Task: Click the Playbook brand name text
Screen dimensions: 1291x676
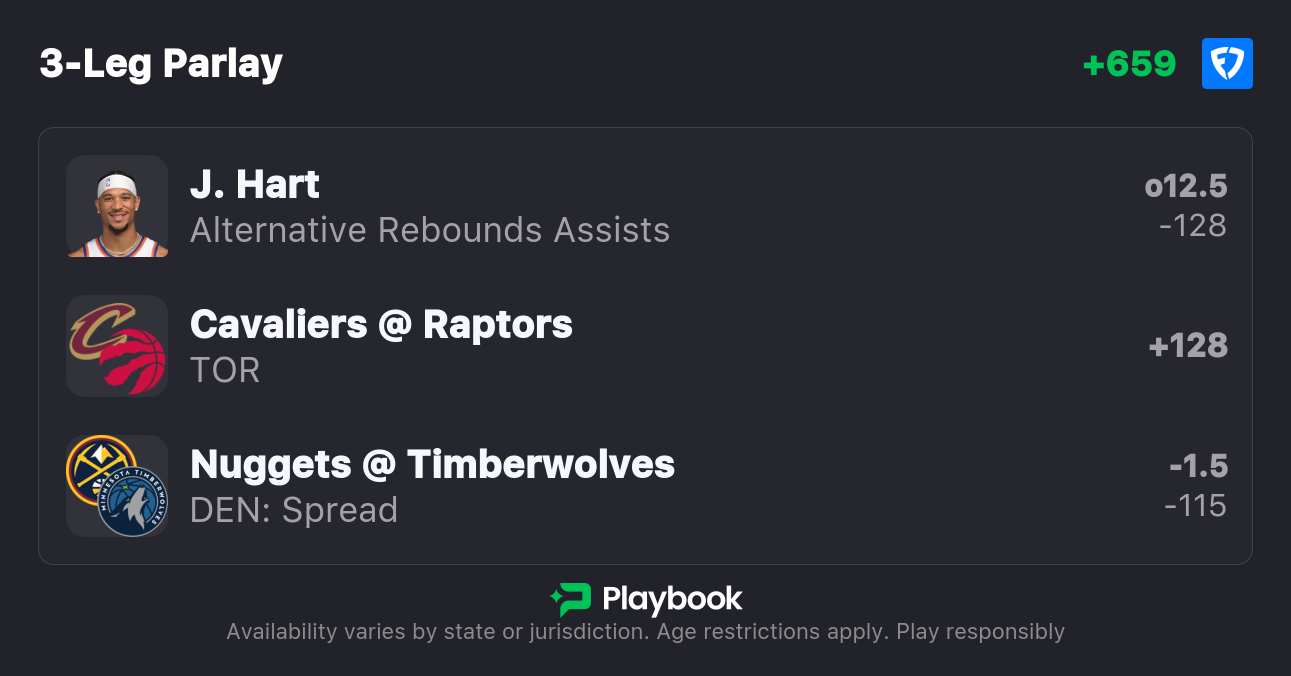Action: [672, 599]
